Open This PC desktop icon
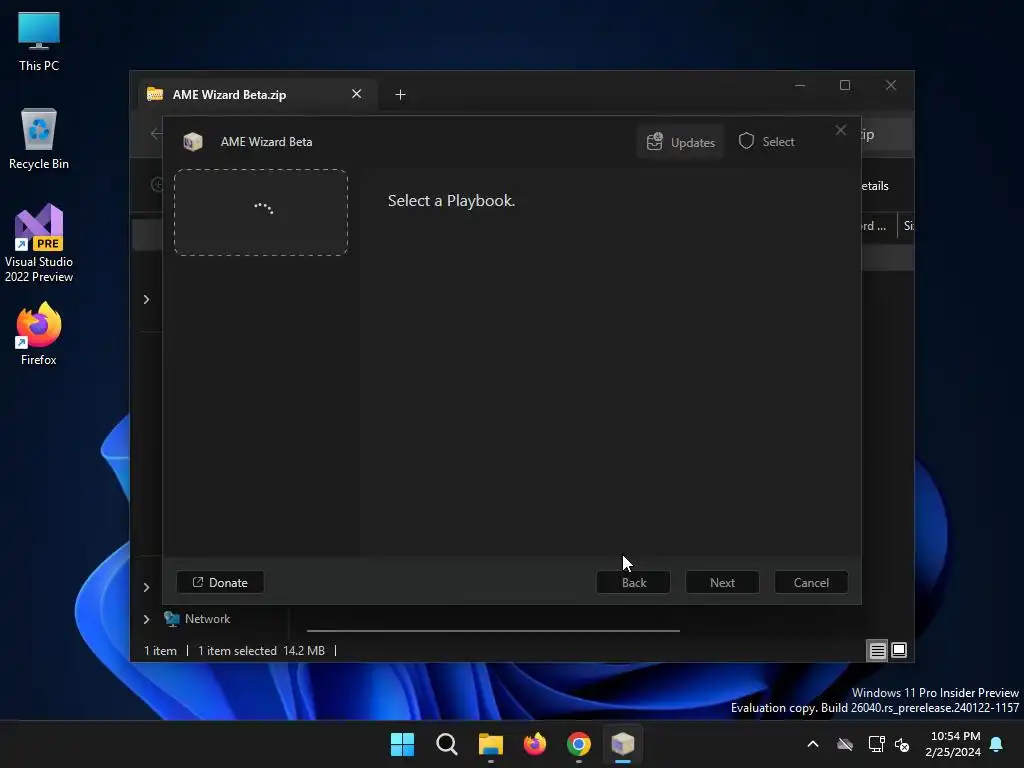This screenshot has height=768, width=1024. [x=39, y=42]
